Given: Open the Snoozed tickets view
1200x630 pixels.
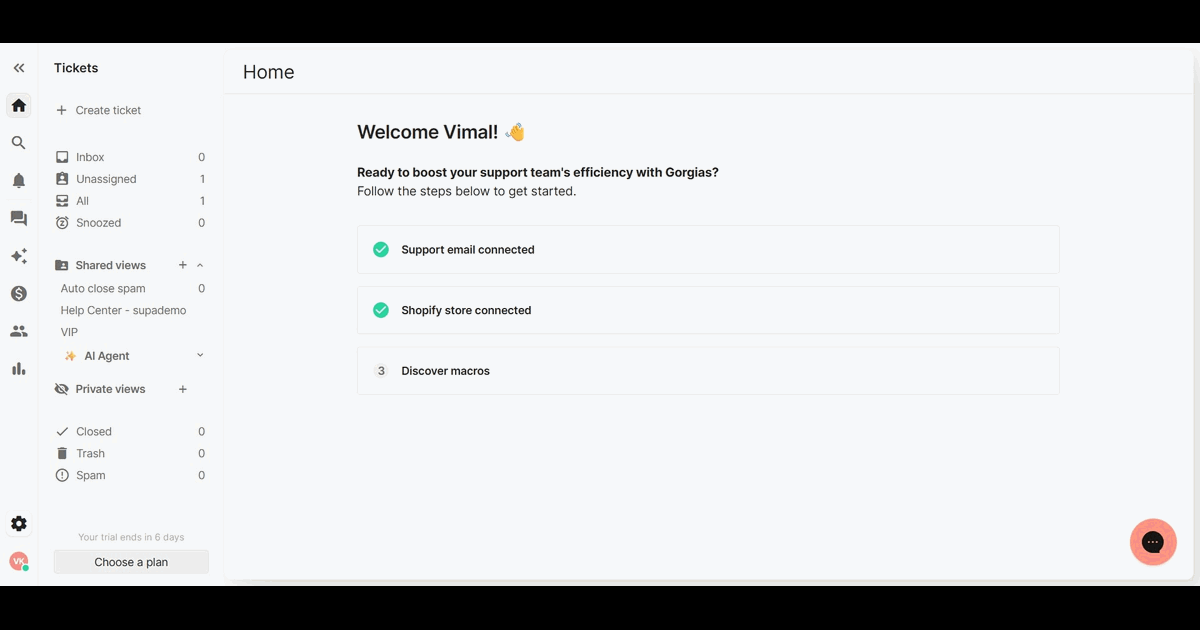Looking at the screenshot, I should (131, 223).
